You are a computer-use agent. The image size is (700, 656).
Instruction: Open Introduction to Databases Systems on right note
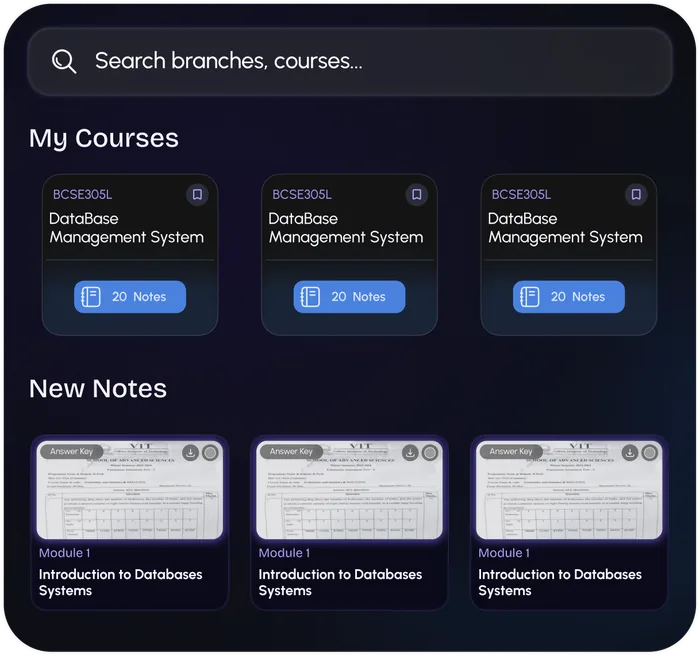560,582
